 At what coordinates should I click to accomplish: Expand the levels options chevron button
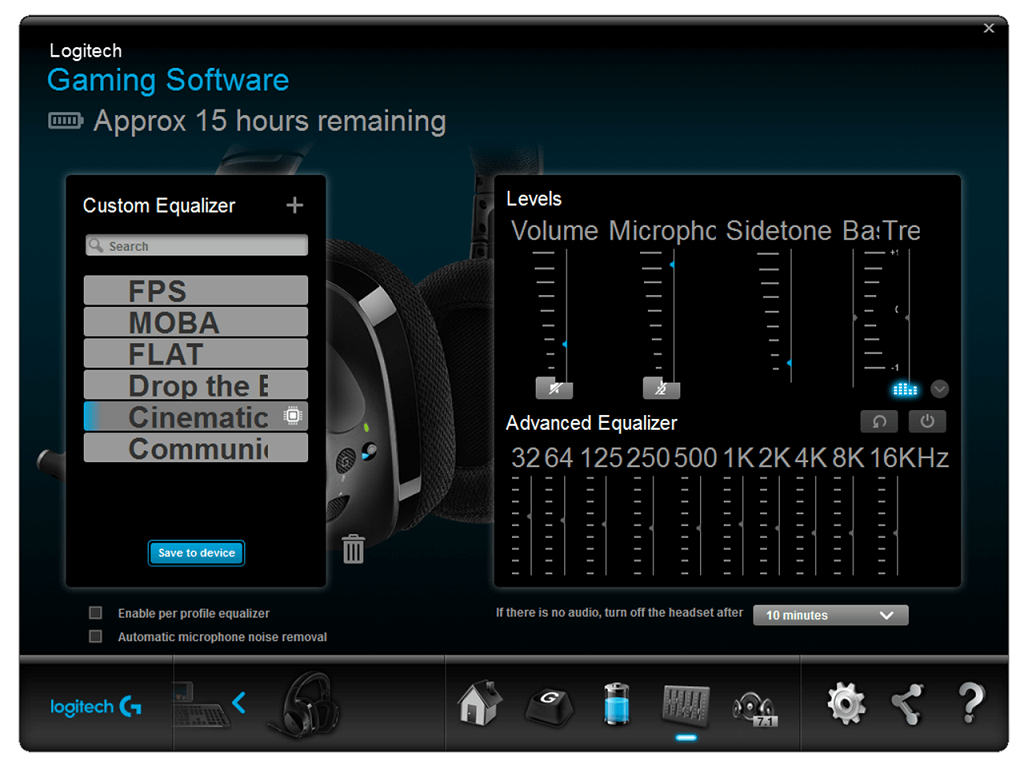939,389
